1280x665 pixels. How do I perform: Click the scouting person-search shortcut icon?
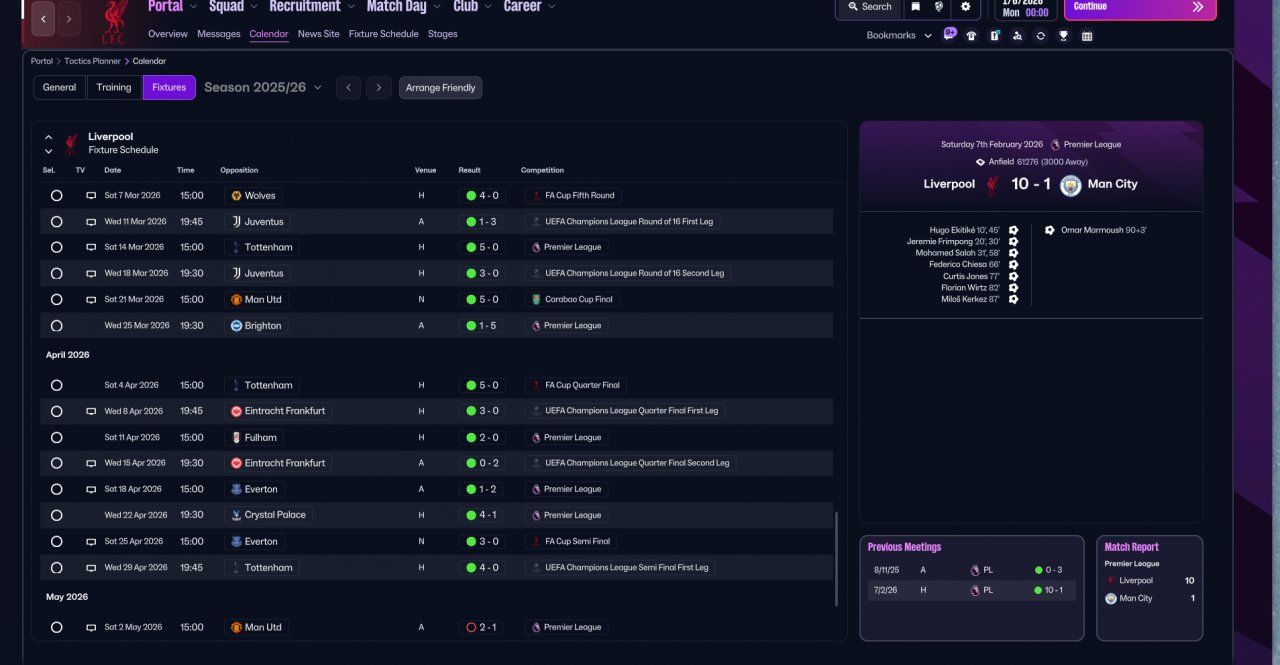click(1017, 36)
